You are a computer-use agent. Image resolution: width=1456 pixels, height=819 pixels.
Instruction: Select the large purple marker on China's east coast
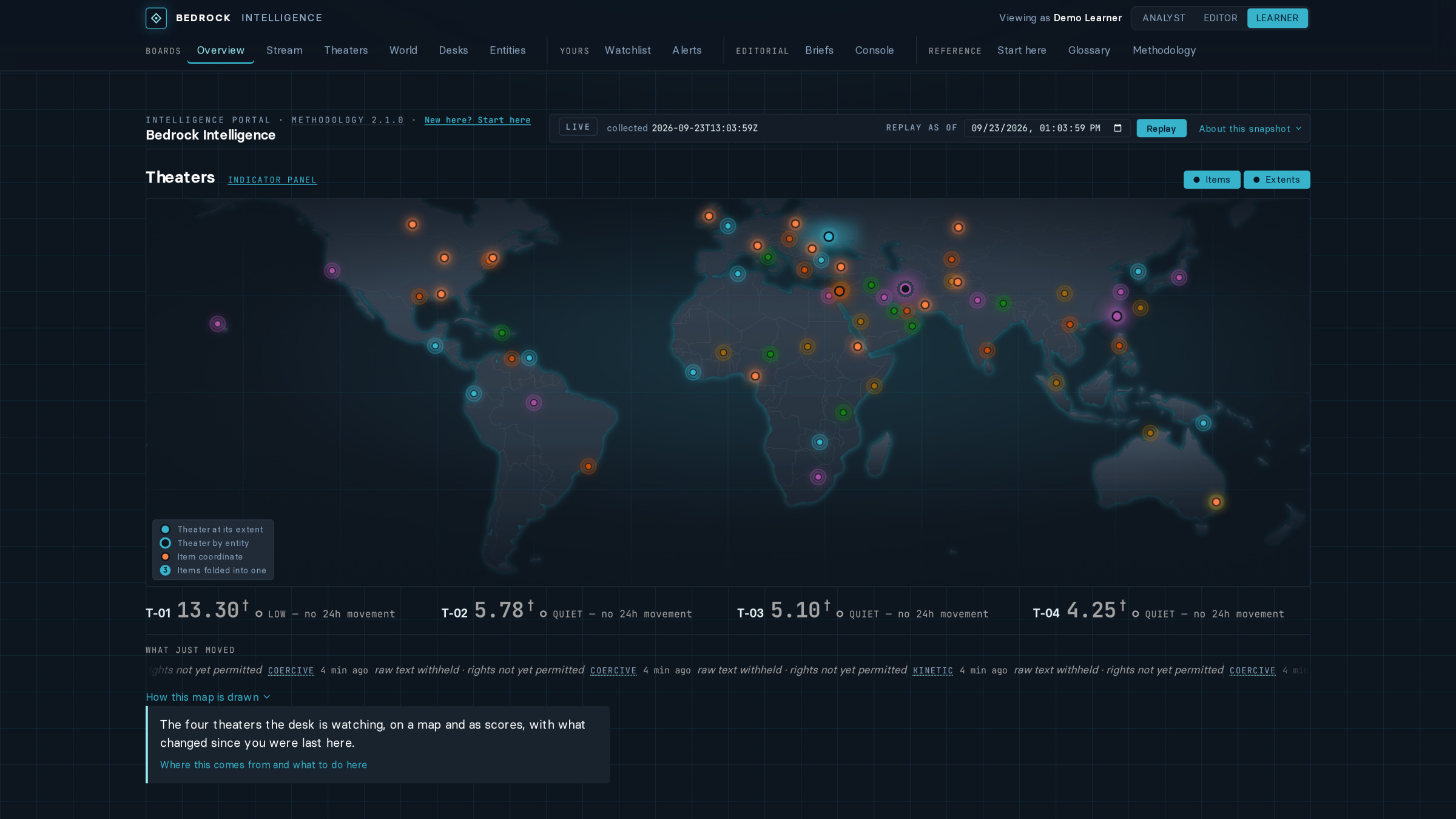tap(1117, 316)
